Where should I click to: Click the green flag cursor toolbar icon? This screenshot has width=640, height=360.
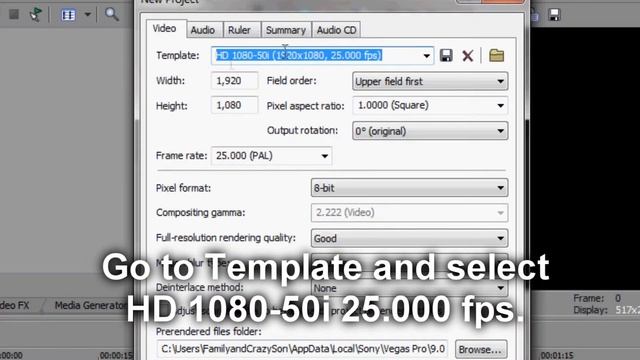[x=36, y=15]
